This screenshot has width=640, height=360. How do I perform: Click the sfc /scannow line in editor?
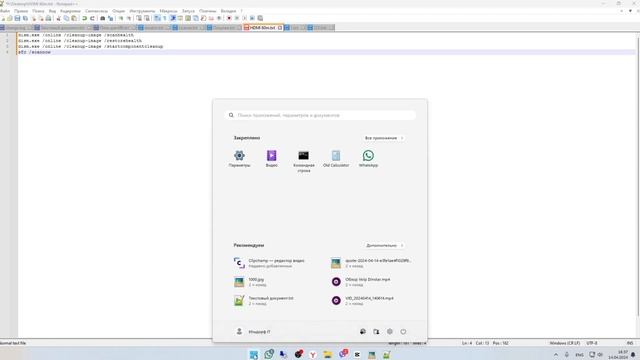(34, 52)
